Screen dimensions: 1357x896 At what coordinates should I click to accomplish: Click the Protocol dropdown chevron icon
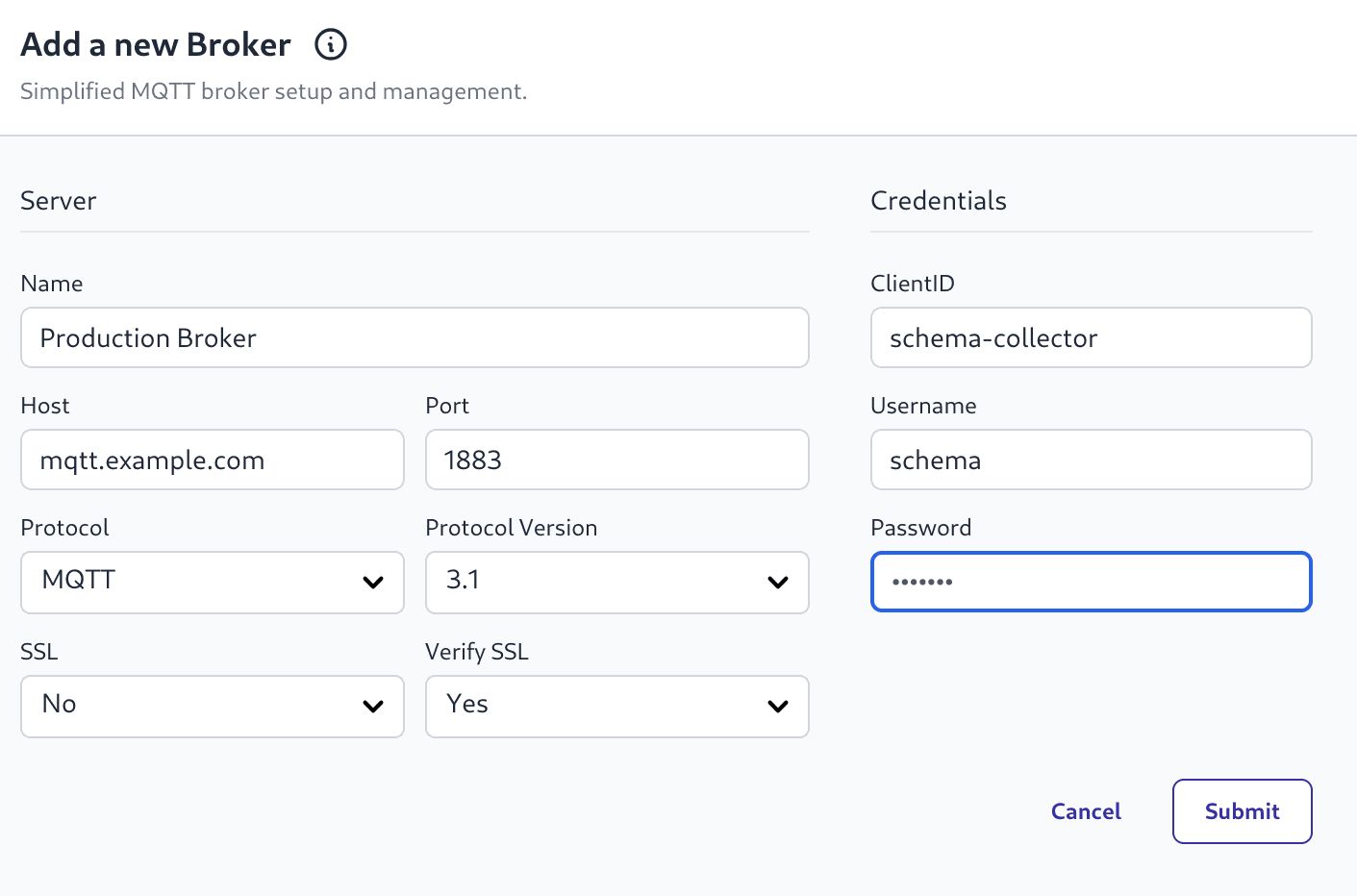pyautogui.click(x=373, y=583)
